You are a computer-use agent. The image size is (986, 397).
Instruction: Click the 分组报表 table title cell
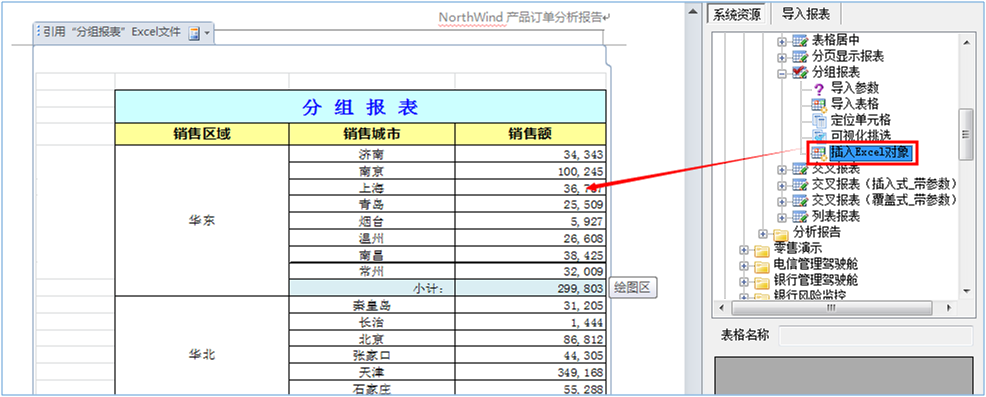(x=360, y=107)
